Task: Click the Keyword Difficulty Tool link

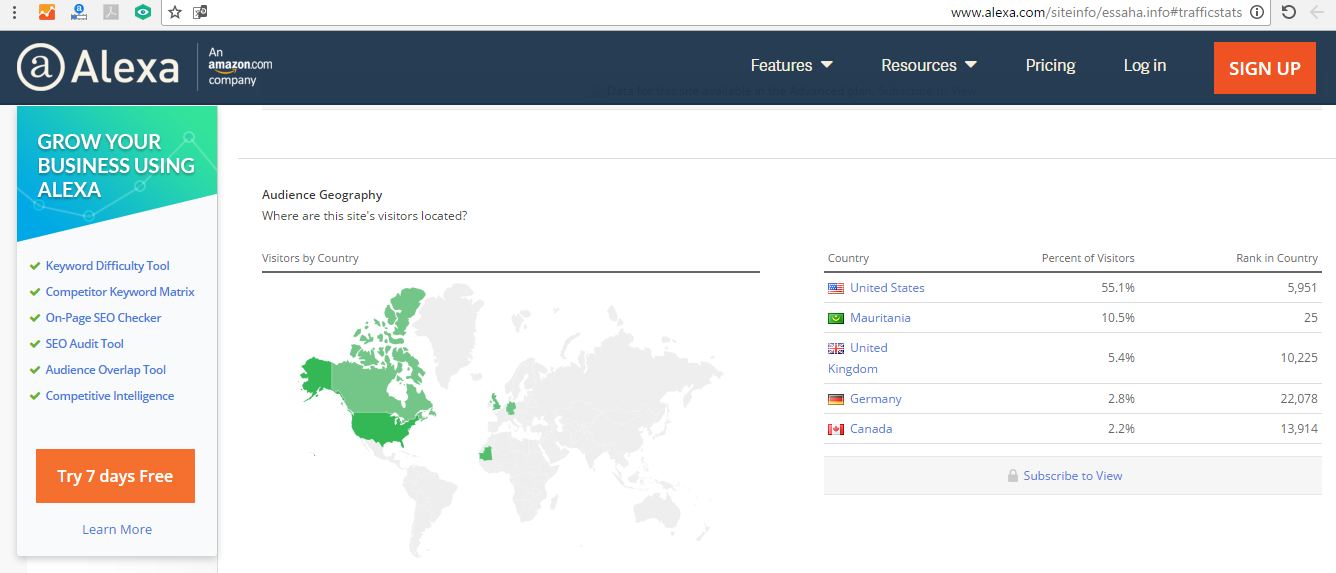Action: 107,266
